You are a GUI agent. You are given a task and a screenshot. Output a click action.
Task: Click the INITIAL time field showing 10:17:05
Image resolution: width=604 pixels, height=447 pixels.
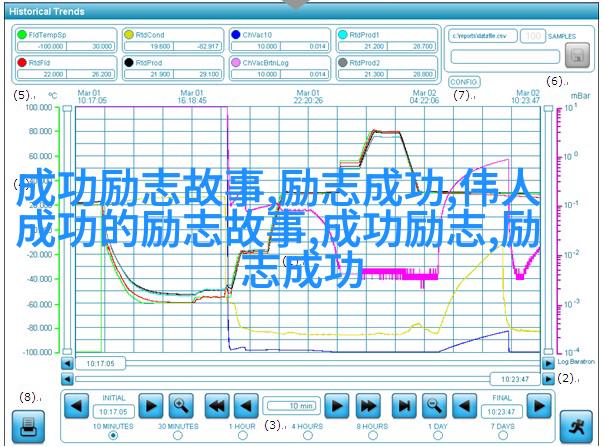pyautogui.click(x=113, y=412)
